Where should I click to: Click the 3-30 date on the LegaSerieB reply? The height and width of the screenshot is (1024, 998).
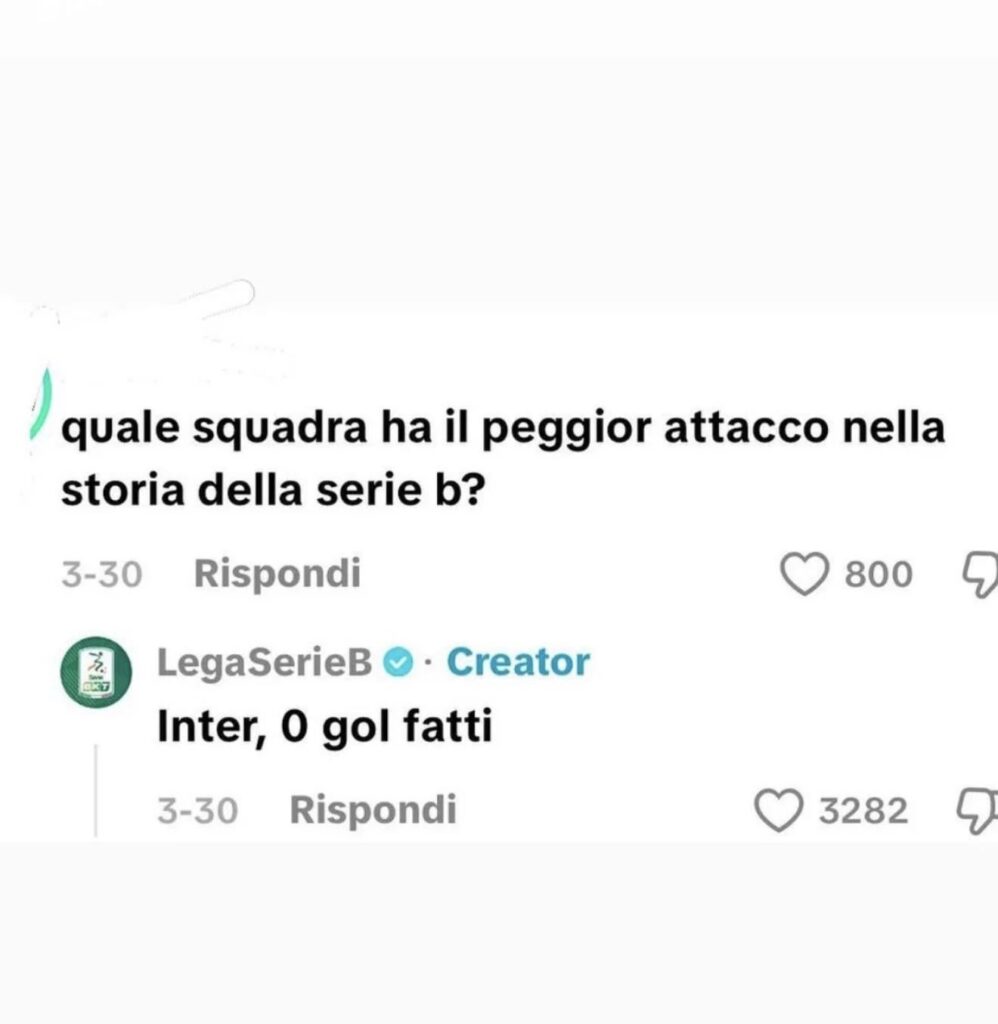coord(197,810)
